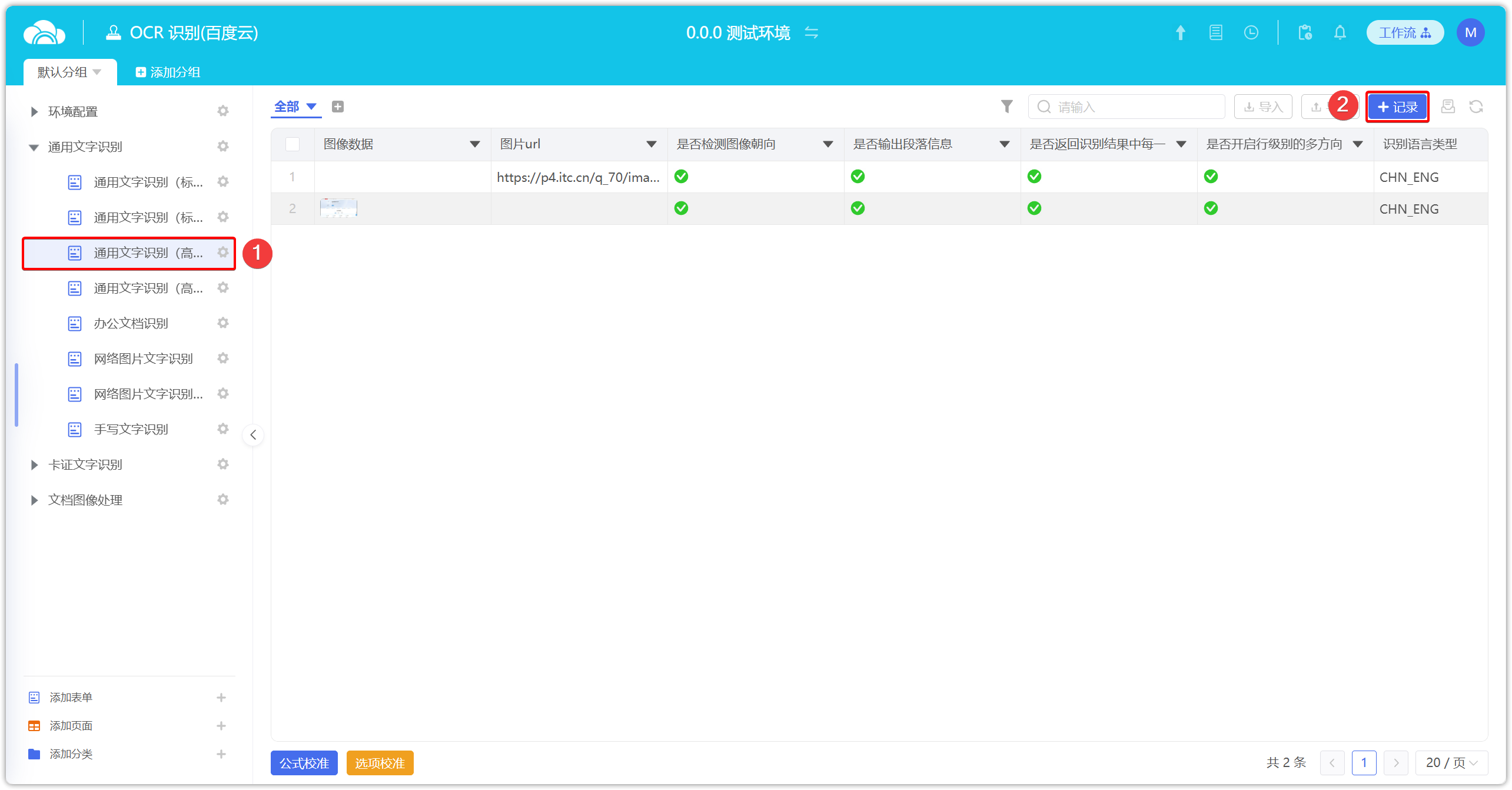Click the filter funnel icon
The height and width of the screenshot is (790, 1512).
point(1007,107)
